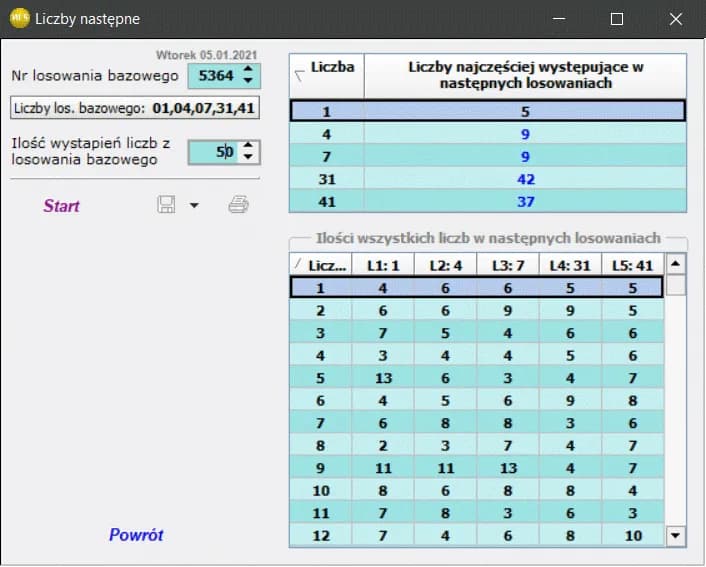Decrease number of occurrences with down arrow
The width and height of the screenshot is (706, 567).
coord(249,158)
